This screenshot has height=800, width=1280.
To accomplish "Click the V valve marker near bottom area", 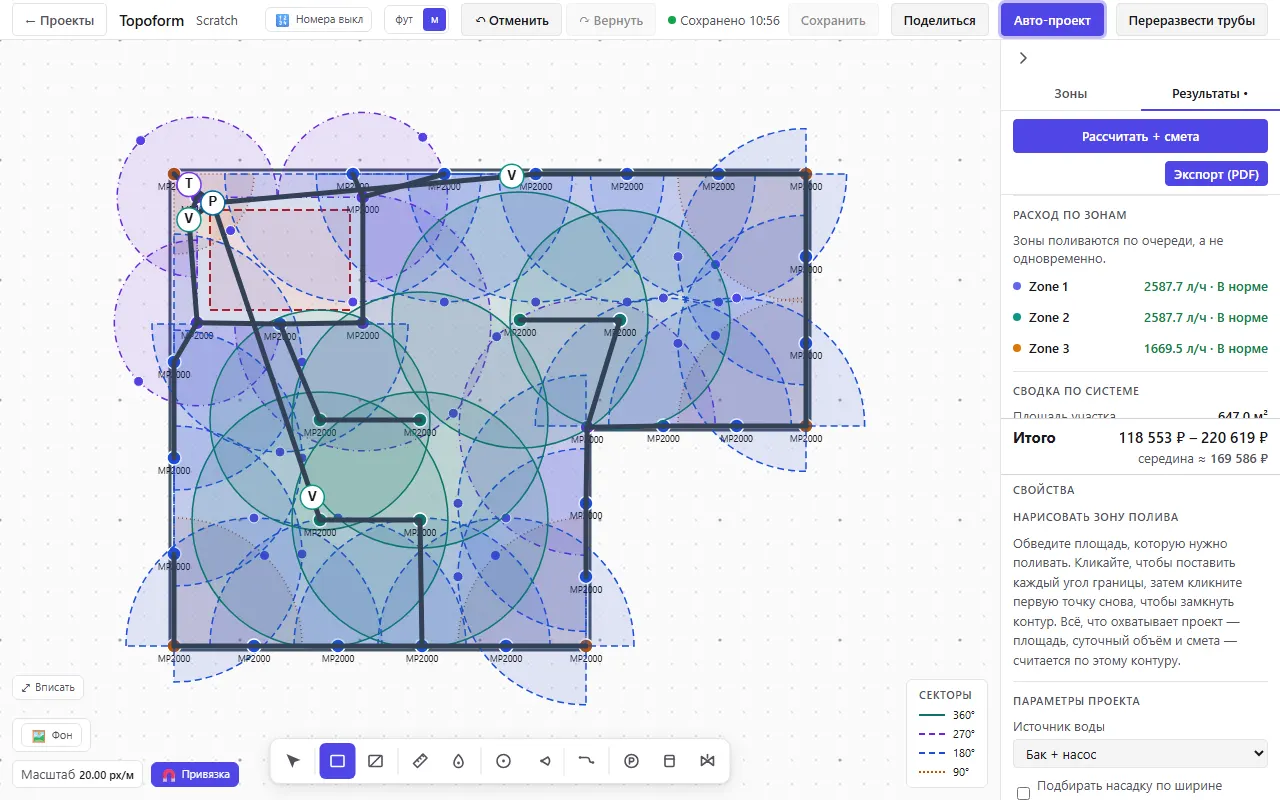I will 312,497.
